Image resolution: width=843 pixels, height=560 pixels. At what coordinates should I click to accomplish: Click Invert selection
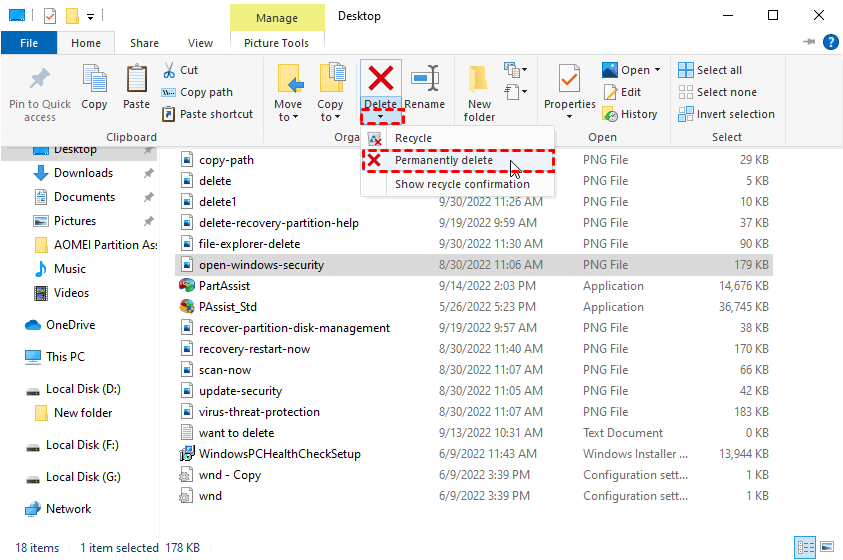coord(726,114)
